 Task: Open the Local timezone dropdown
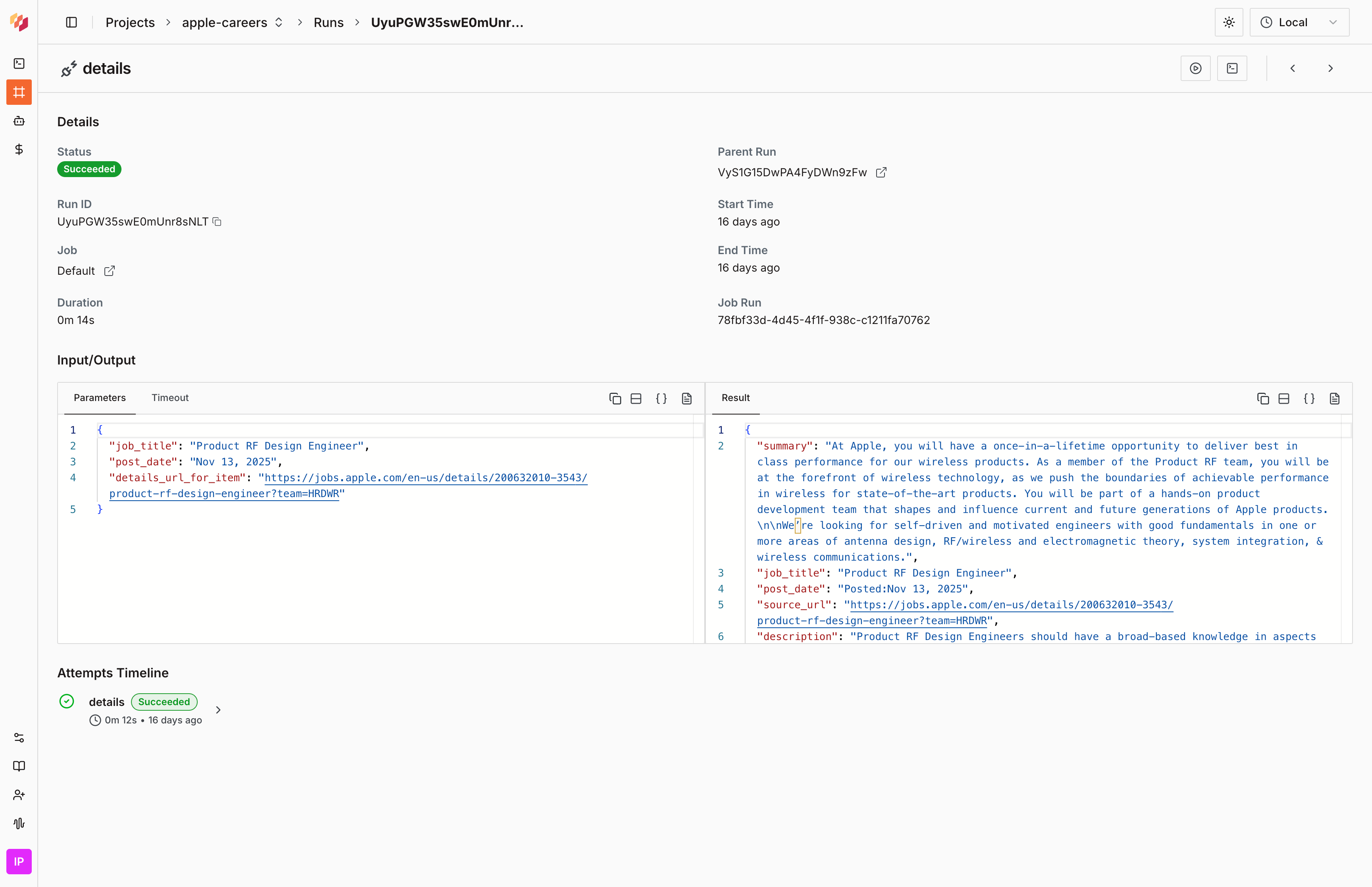tap(1299, 23)
